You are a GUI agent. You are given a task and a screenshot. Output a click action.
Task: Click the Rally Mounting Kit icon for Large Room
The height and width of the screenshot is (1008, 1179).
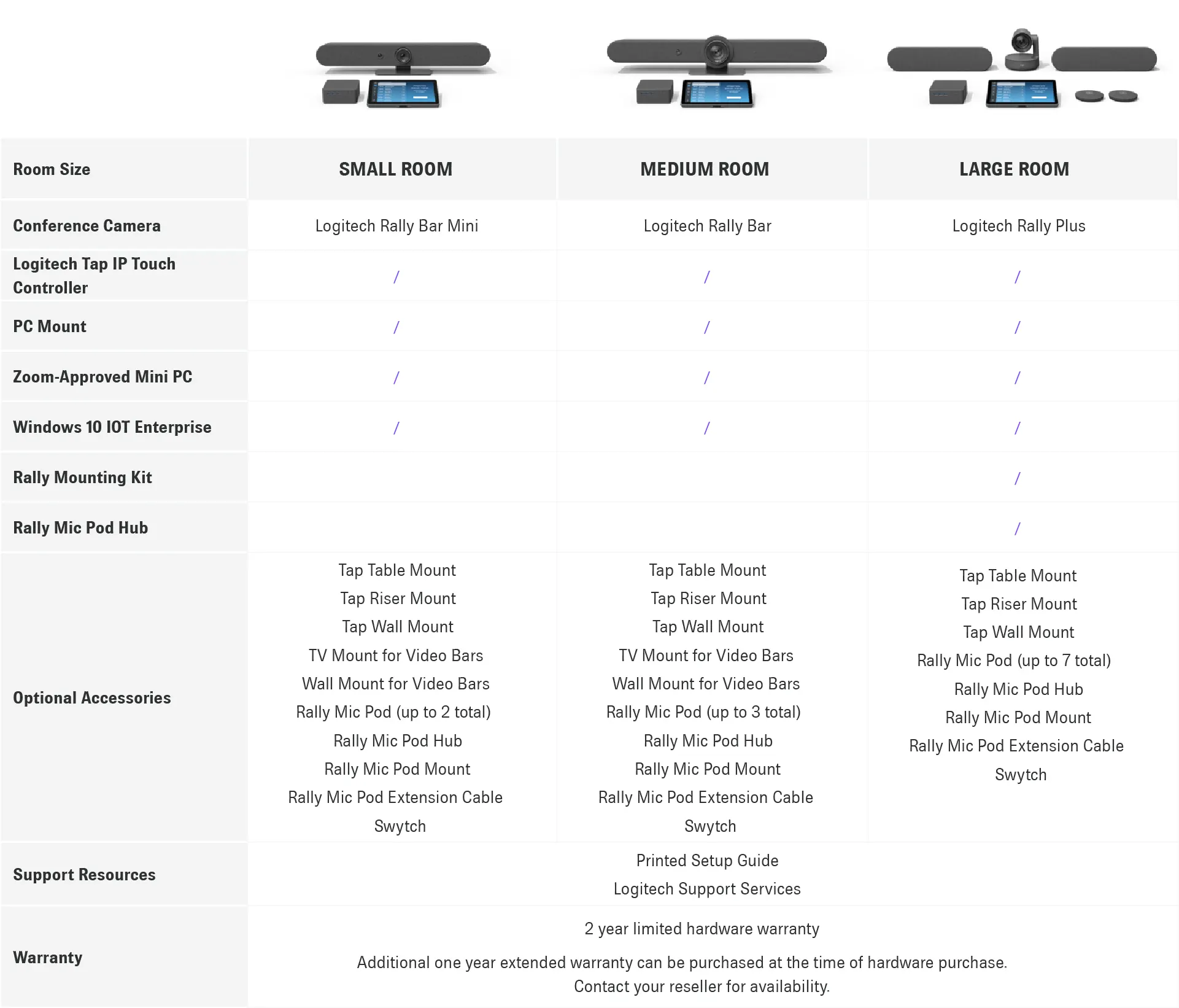(1019, 477)
